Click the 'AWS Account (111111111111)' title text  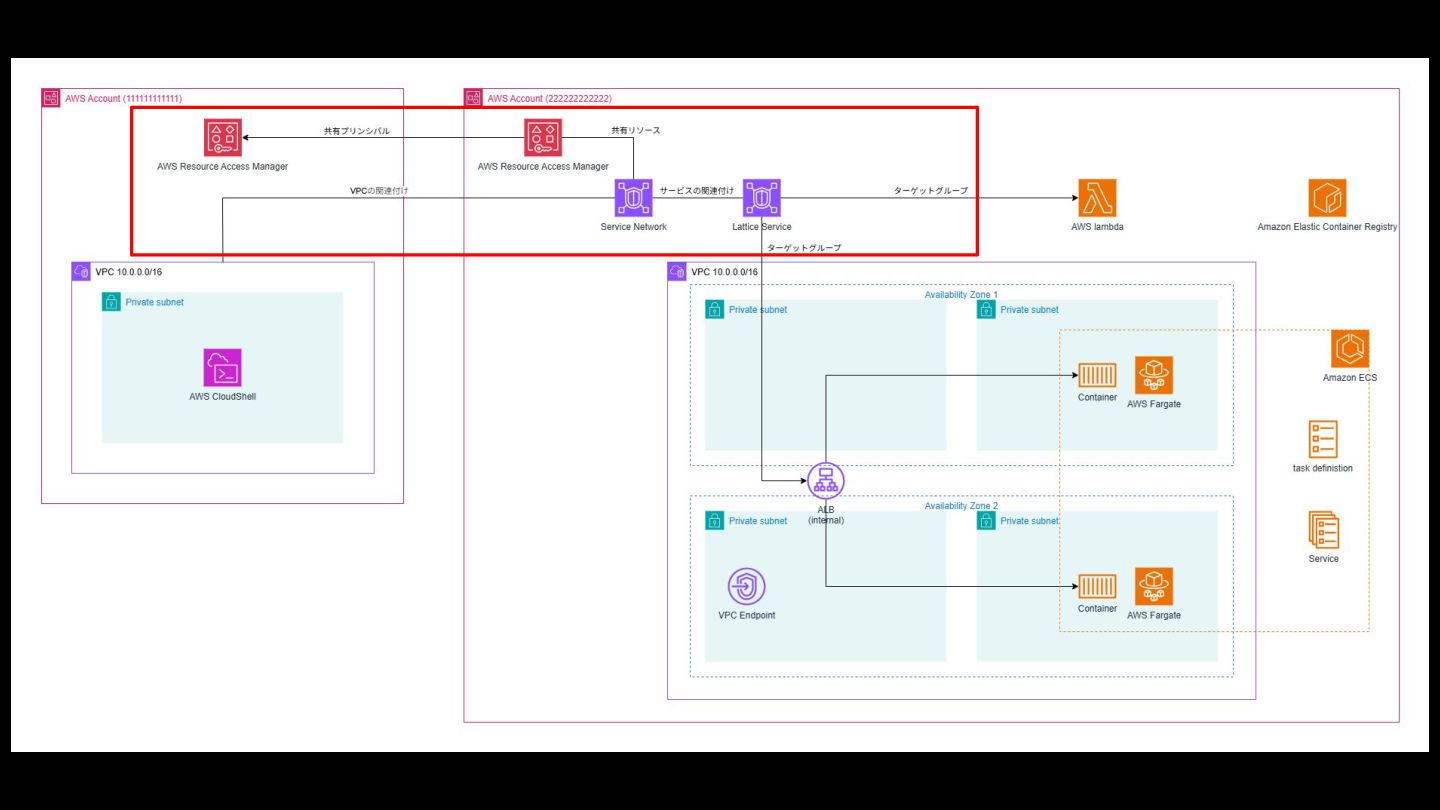[x=124, y=99]
